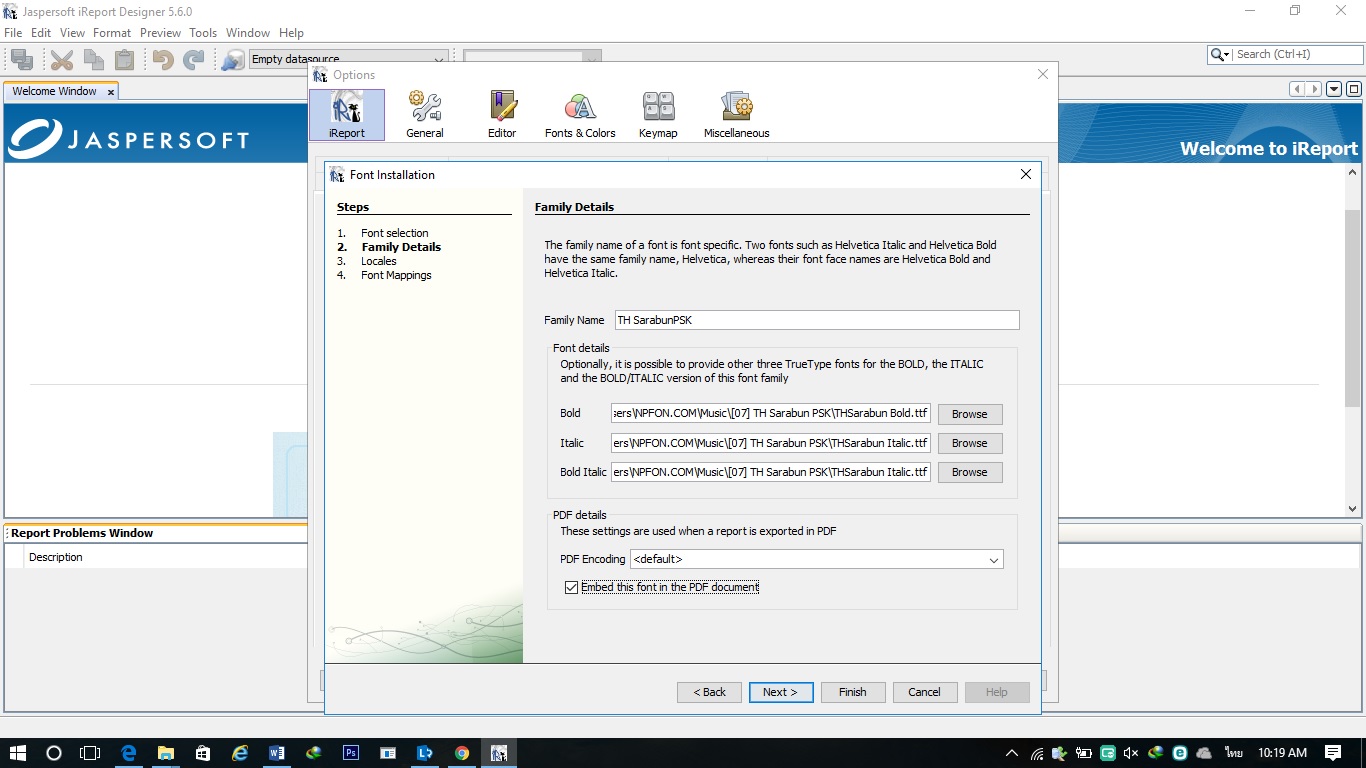Toggle Embed this font in PDF checkbox

[x=572, y=588]
